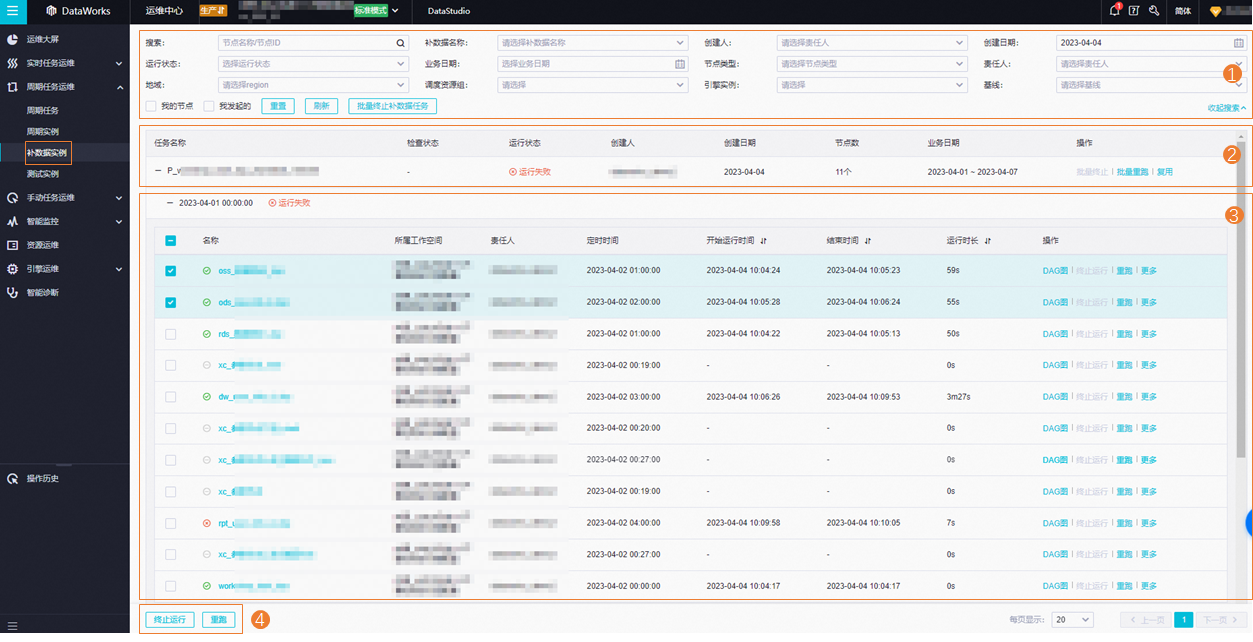Expand the 实时任务运维 sidebar section
The width and height of the screenshot is (1253, 642).
(x=65, y=63)
